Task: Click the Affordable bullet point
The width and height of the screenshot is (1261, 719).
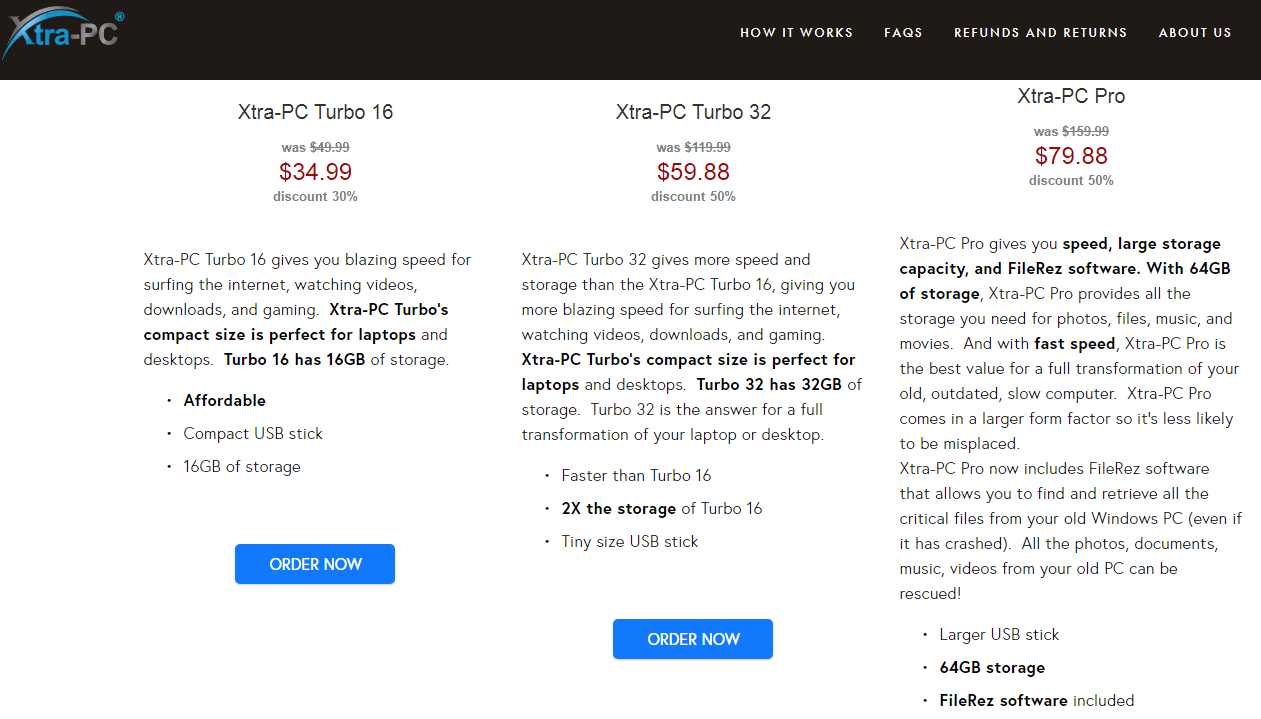Action: coord(224,400)
